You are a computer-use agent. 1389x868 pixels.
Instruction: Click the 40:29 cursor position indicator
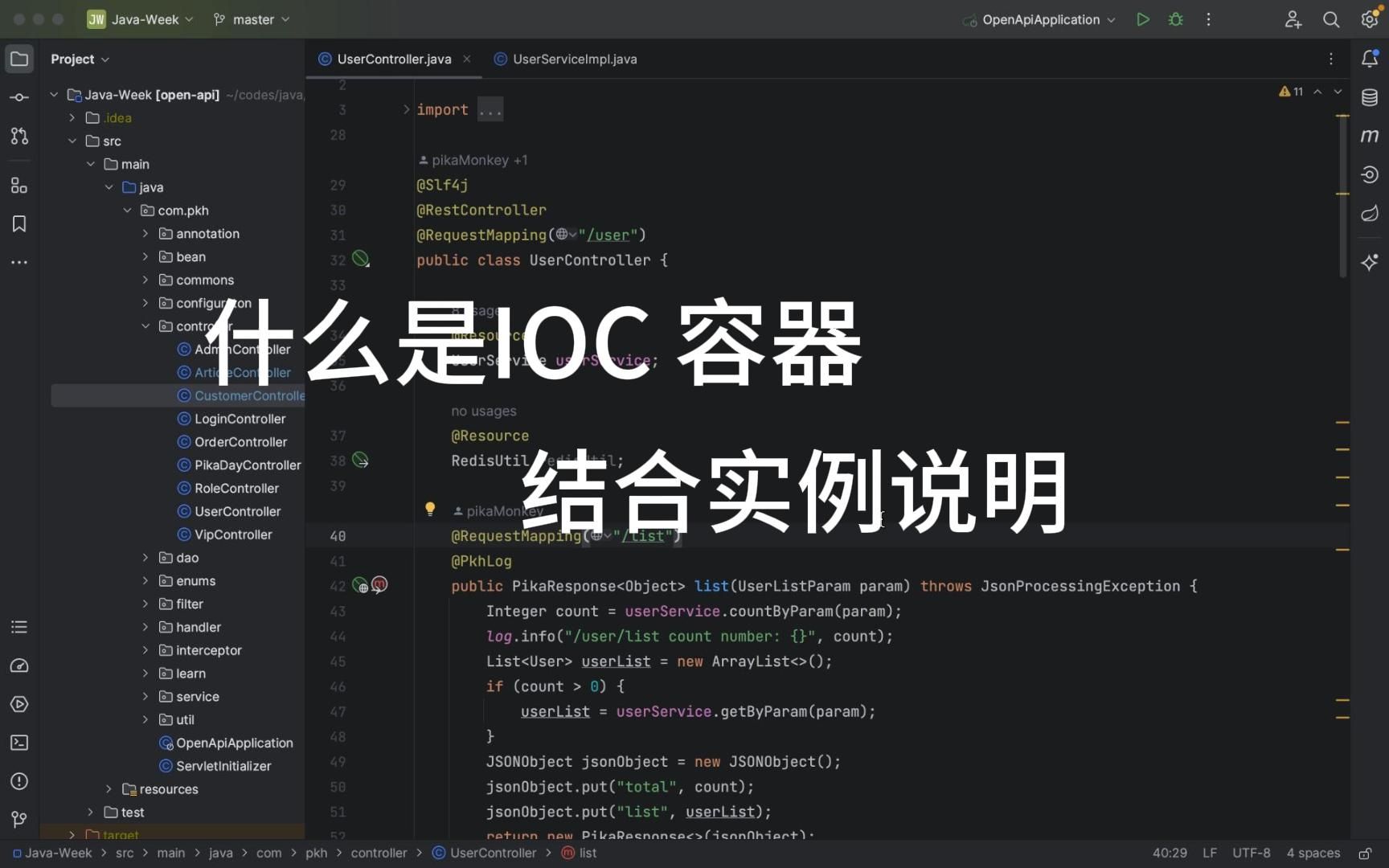(x=1170, y=853)
